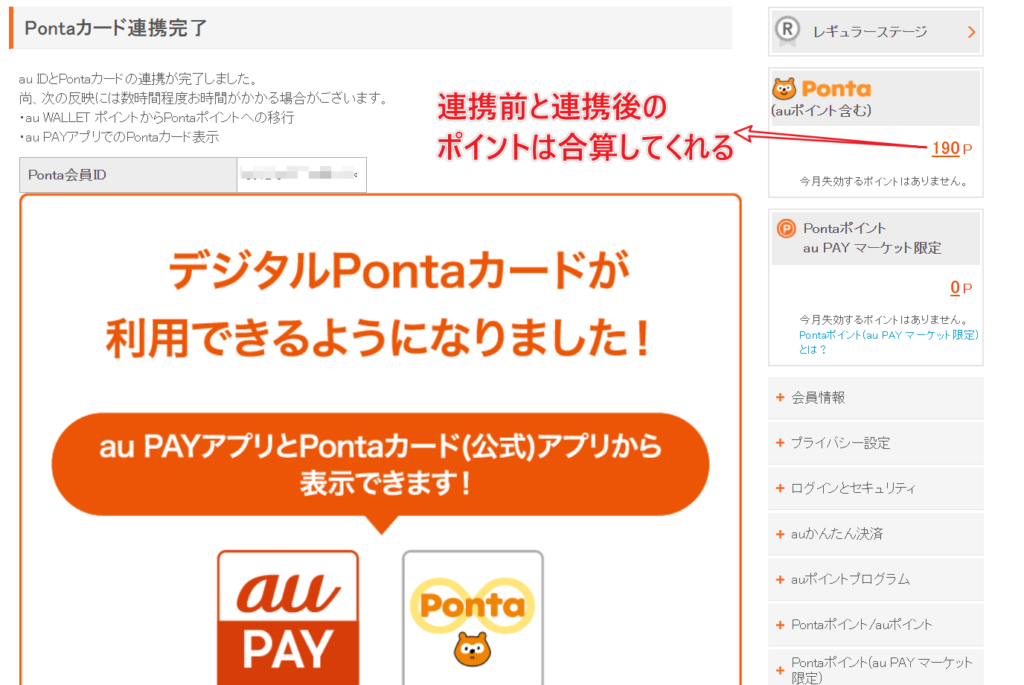Click the orange P Ponta point icon

tap(786, 229)
